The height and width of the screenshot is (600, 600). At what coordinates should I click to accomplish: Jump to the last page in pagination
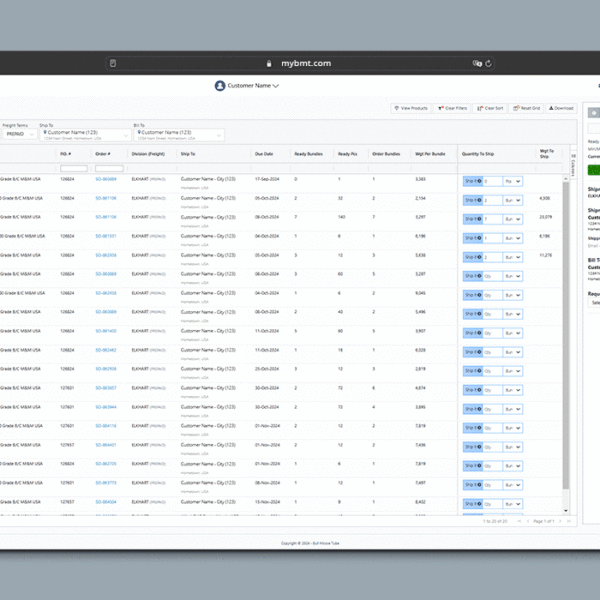point(568,521)
